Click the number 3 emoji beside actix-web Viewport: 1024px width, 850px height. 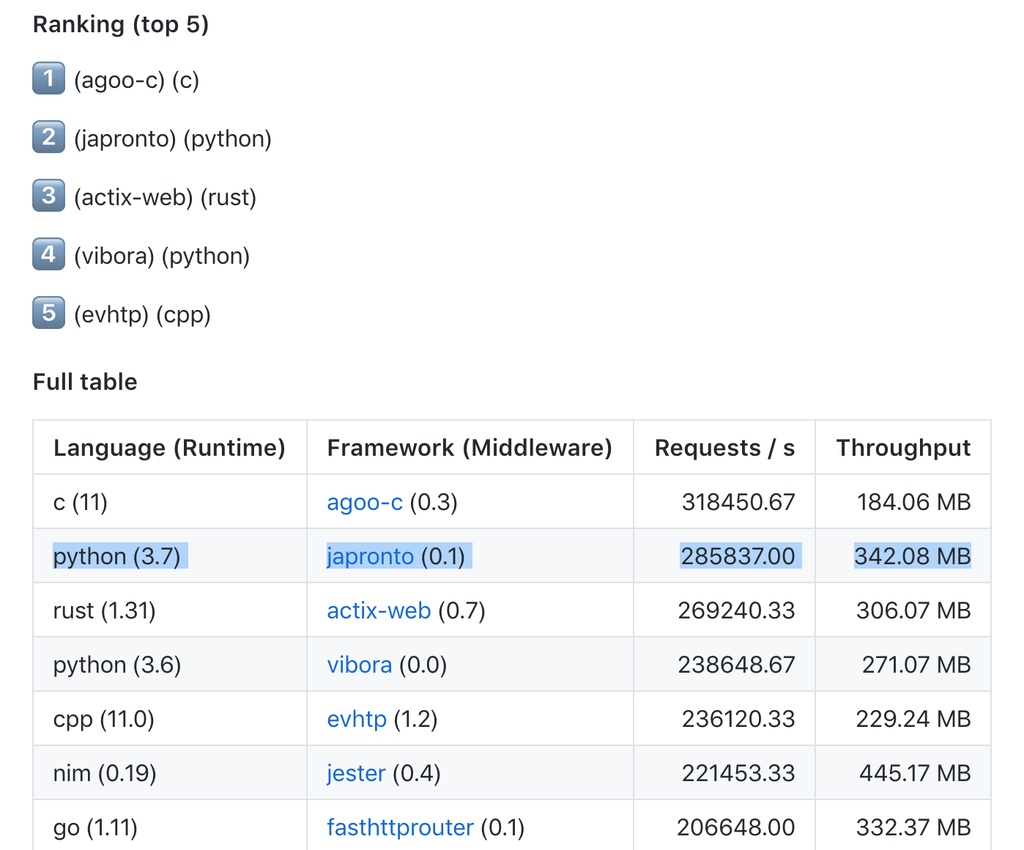pyautogui.click(x=48, y=196)
